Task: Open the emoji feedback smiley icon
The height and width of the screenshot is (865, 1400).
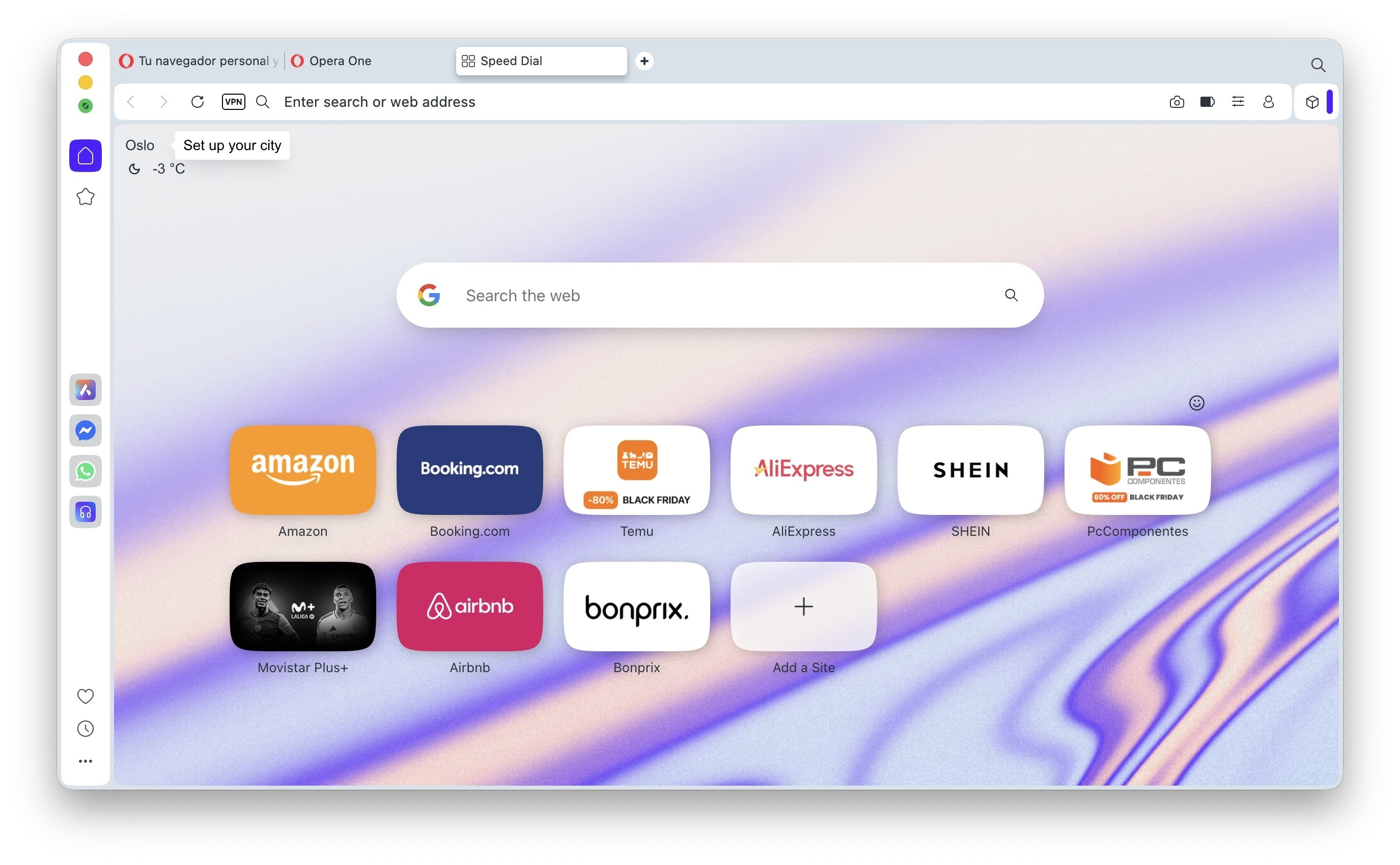Action: tap(1197, 403)
